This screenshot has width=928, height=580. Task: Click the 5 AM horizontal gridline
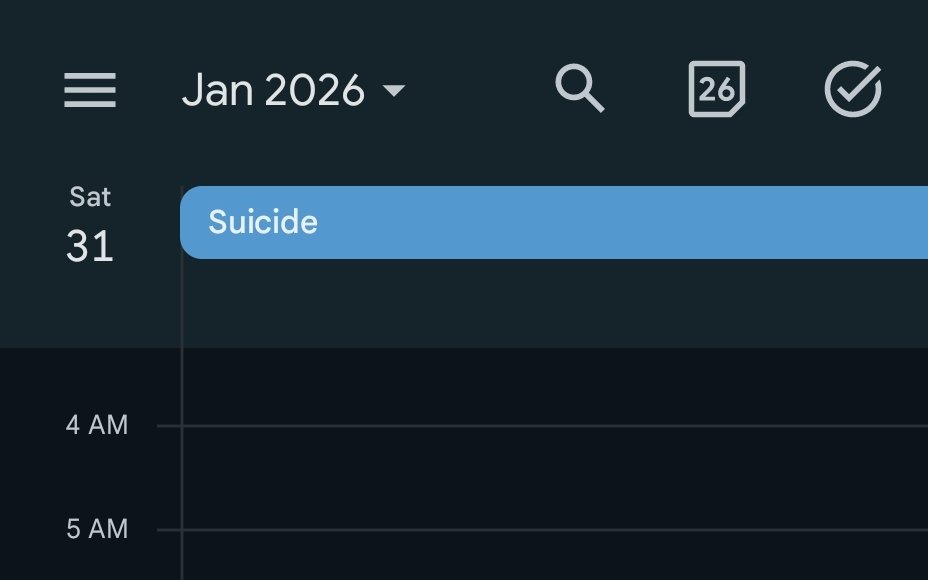542,530
